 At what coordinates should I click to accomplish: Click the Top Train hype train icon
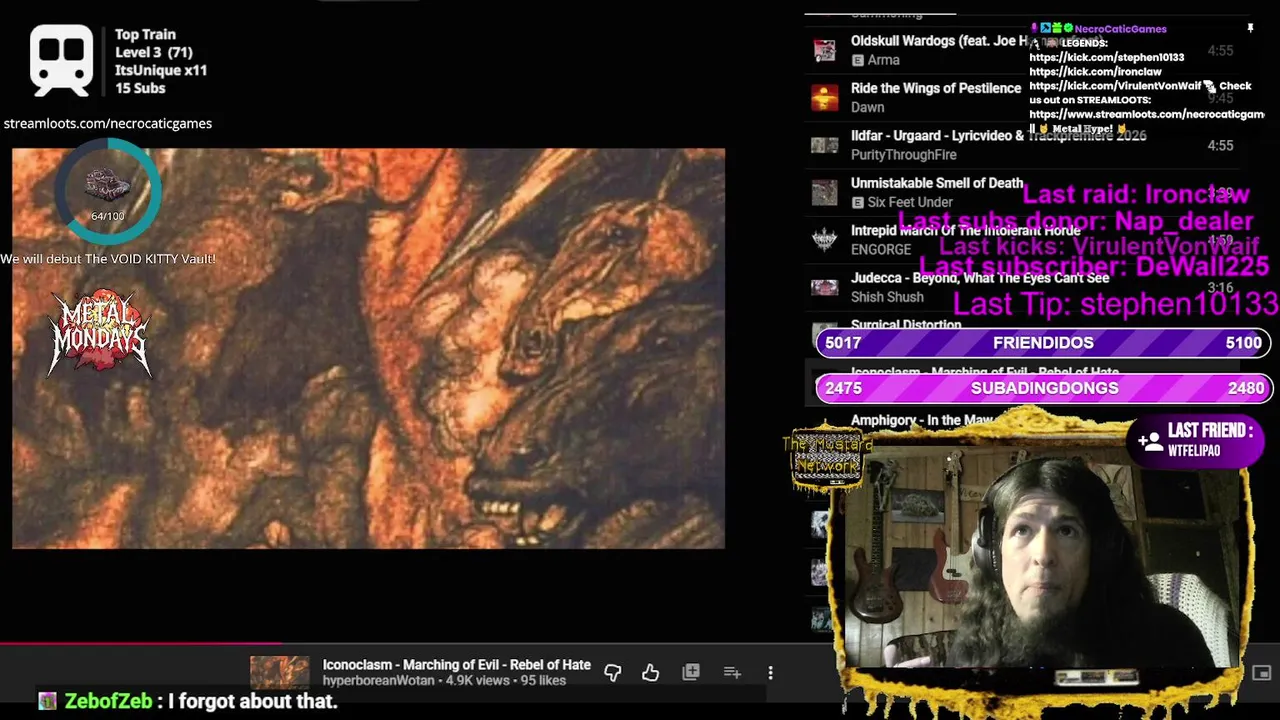(x=61, y=60)
